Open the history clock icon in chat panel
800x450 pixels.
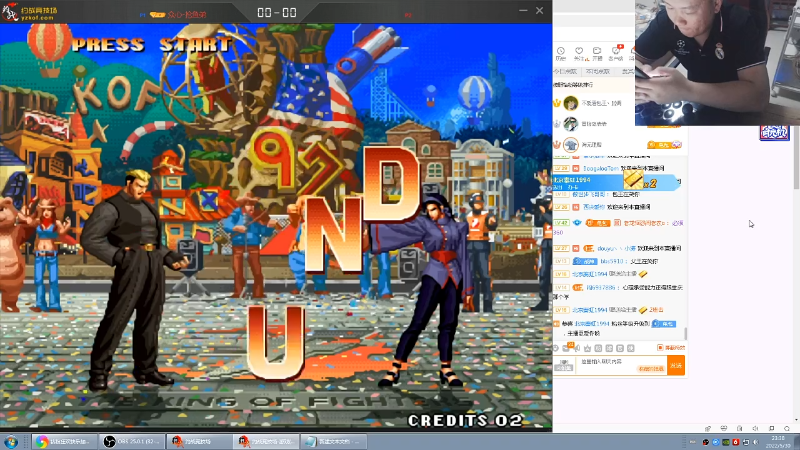(x=561, y=53)
